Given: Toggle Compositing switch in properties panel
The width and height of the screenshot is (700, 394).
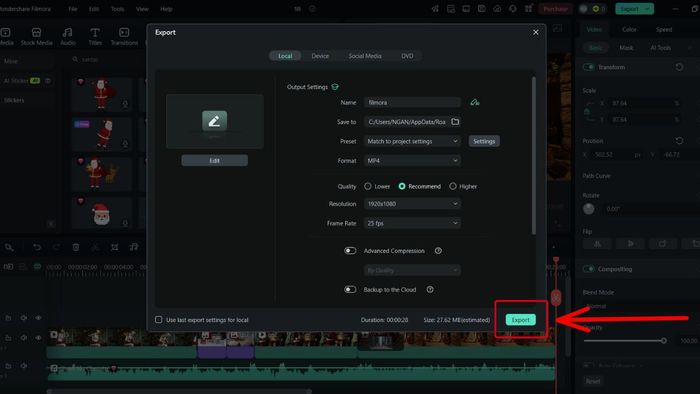Looking at the screenshot, I should click(x=588, y=269).
